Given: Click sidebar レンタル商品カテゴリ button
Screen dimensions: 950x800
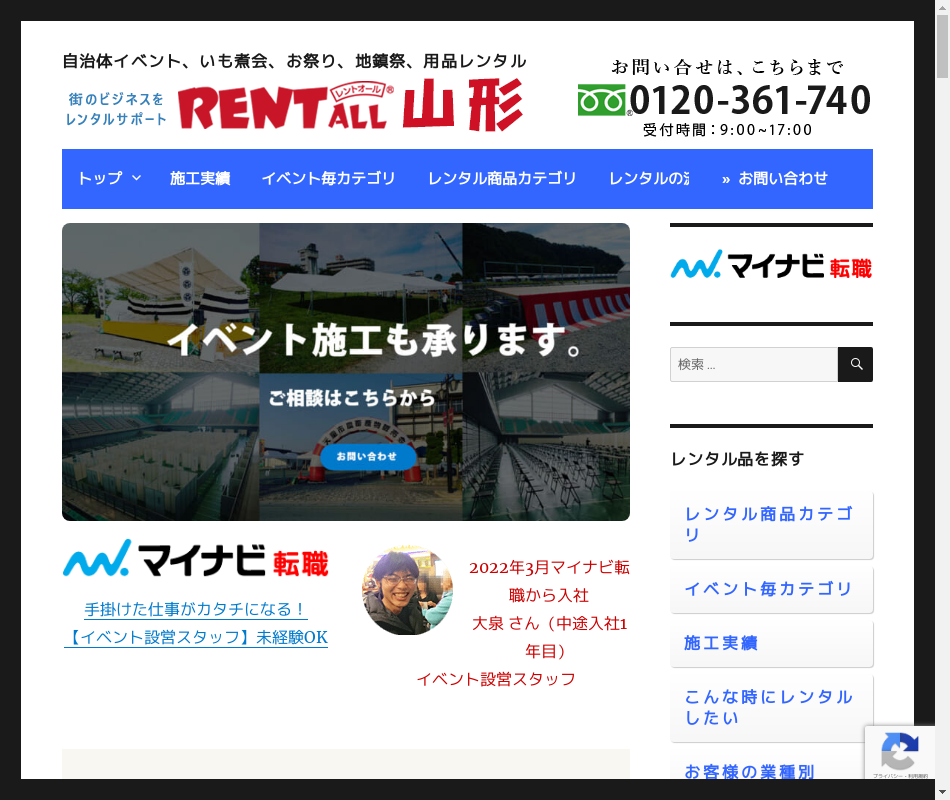Looking at the screenshot, I should [771, 525].
